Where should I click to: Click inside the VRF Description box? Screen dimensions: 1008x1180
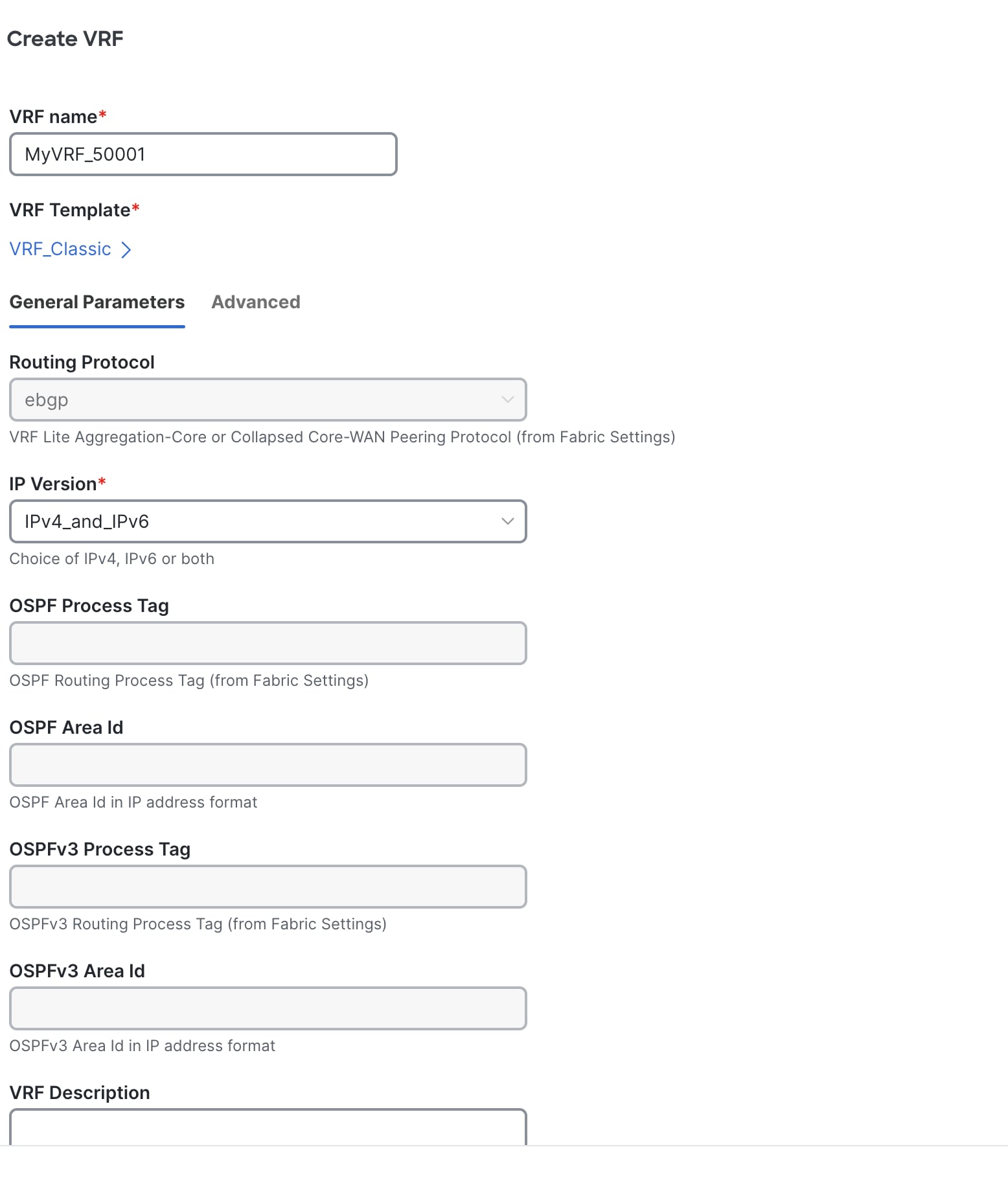[268, 1128]
